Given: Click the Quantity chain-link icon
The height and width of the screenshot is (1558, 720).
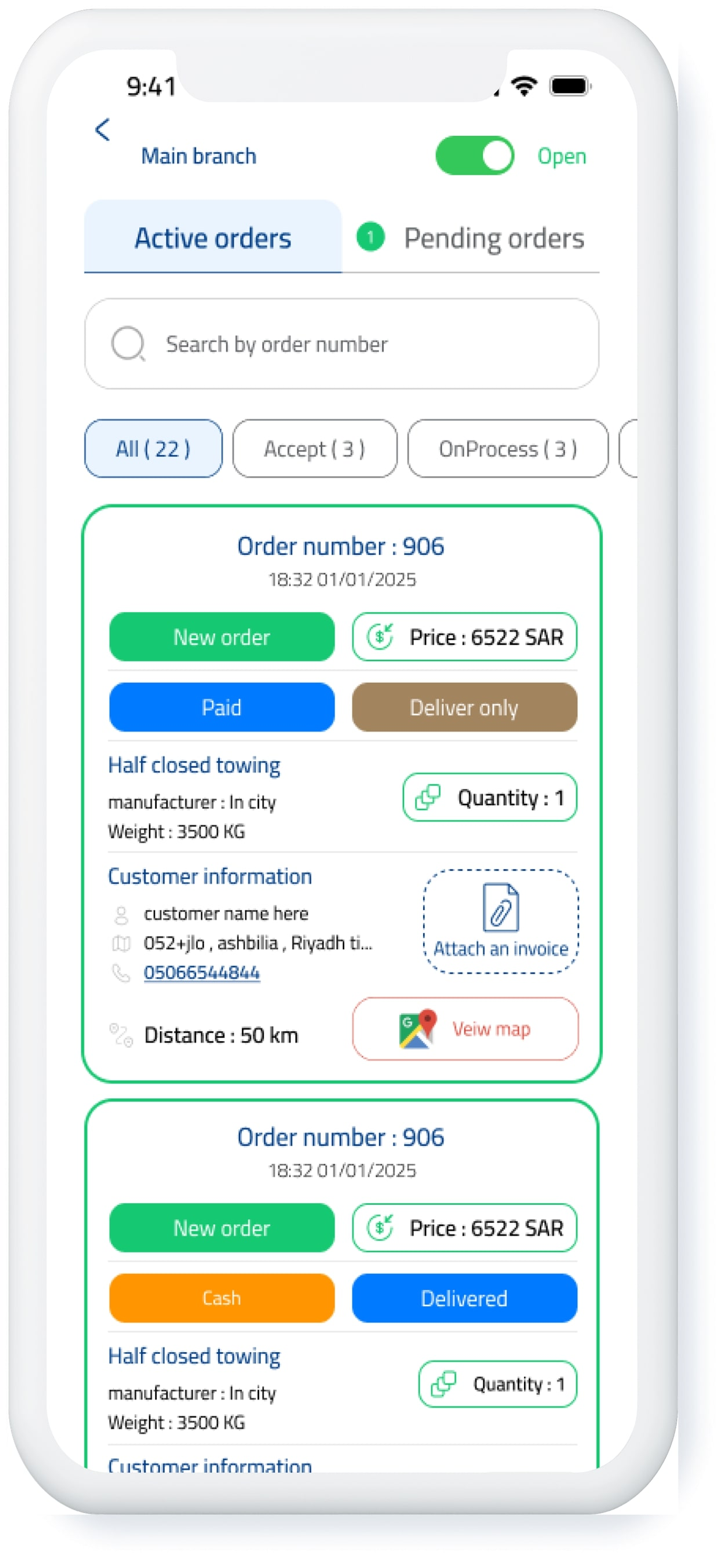Looking at the screenshot, I should point(428,797).
